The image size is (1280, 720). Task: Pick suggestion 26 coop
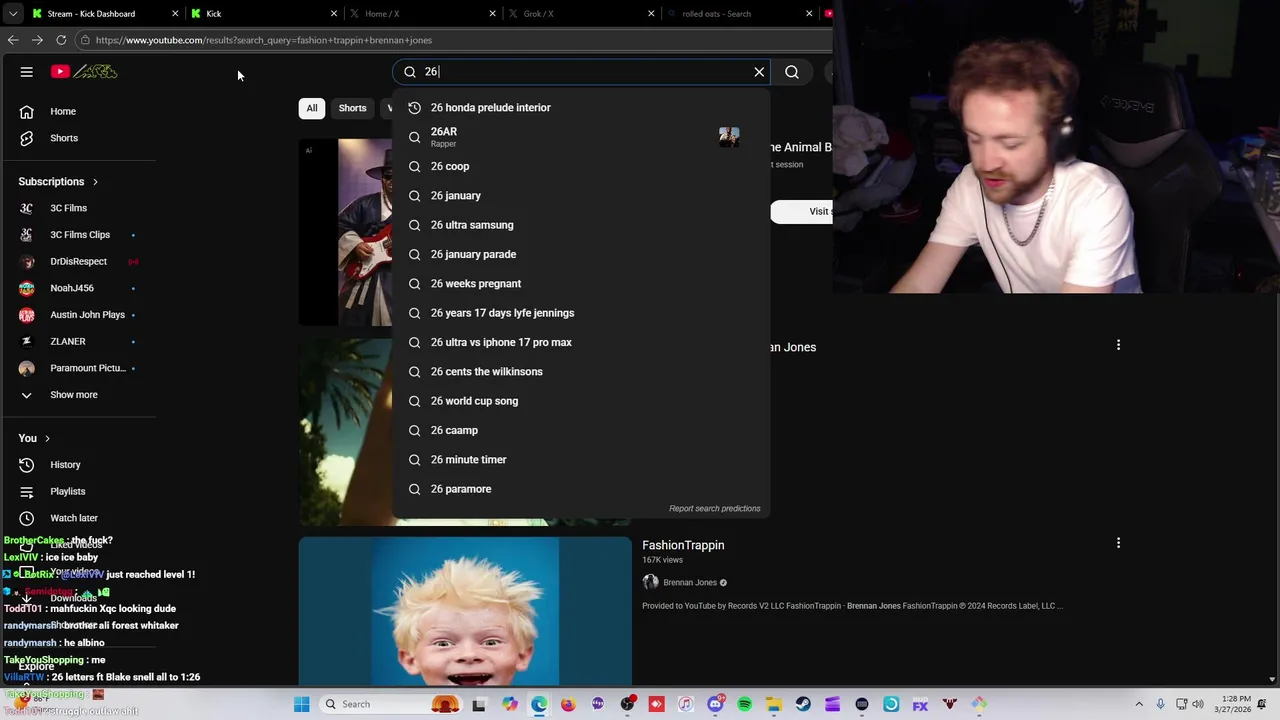point(581,167)
